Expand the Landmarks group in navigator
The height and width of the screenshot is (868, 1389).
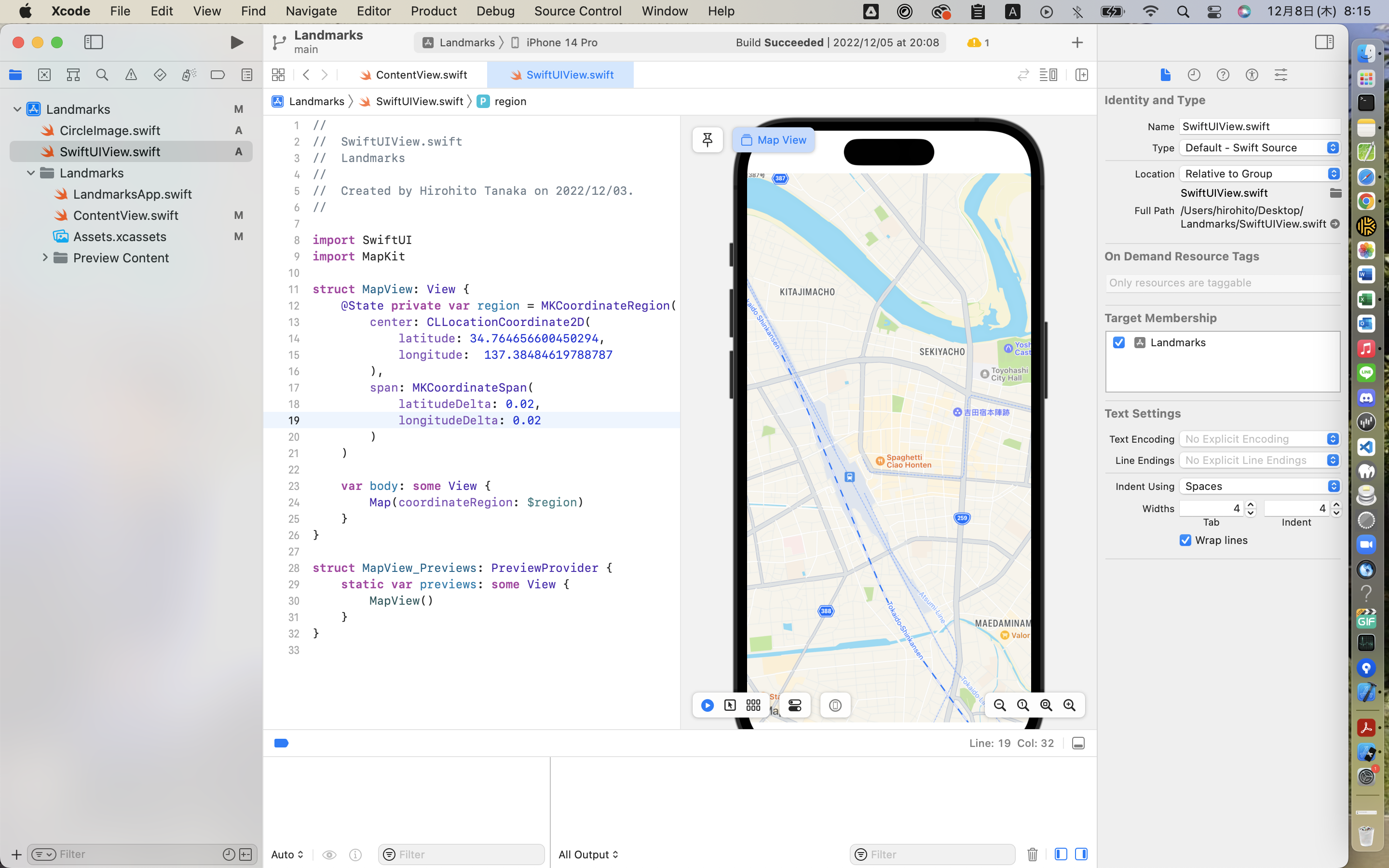[31, 172]
